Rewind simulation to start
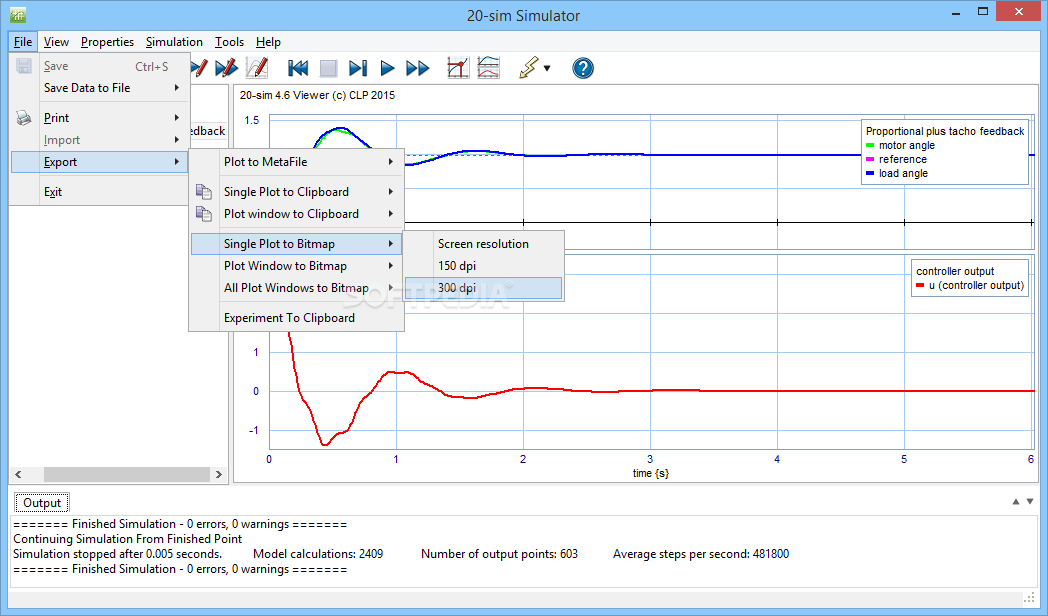This screenshot has width=1048, height=616. click(297, 67)
